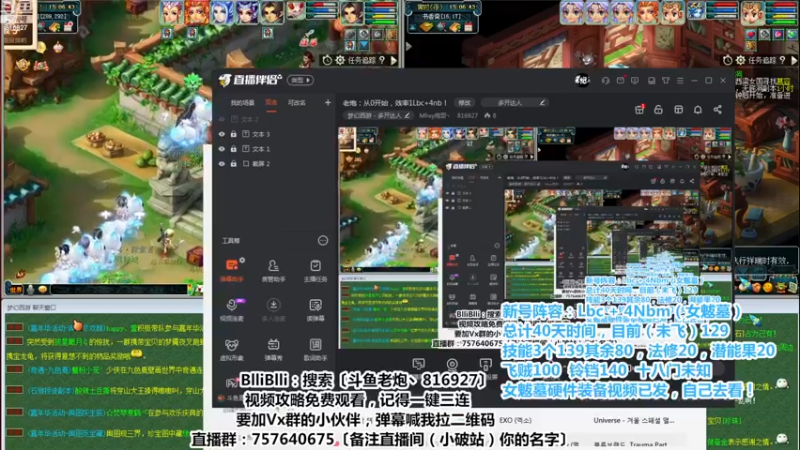The width and height of the screenshot is (800, 450).
Task: Click the Universe song title in music player
Action: (x=633, y=420)
